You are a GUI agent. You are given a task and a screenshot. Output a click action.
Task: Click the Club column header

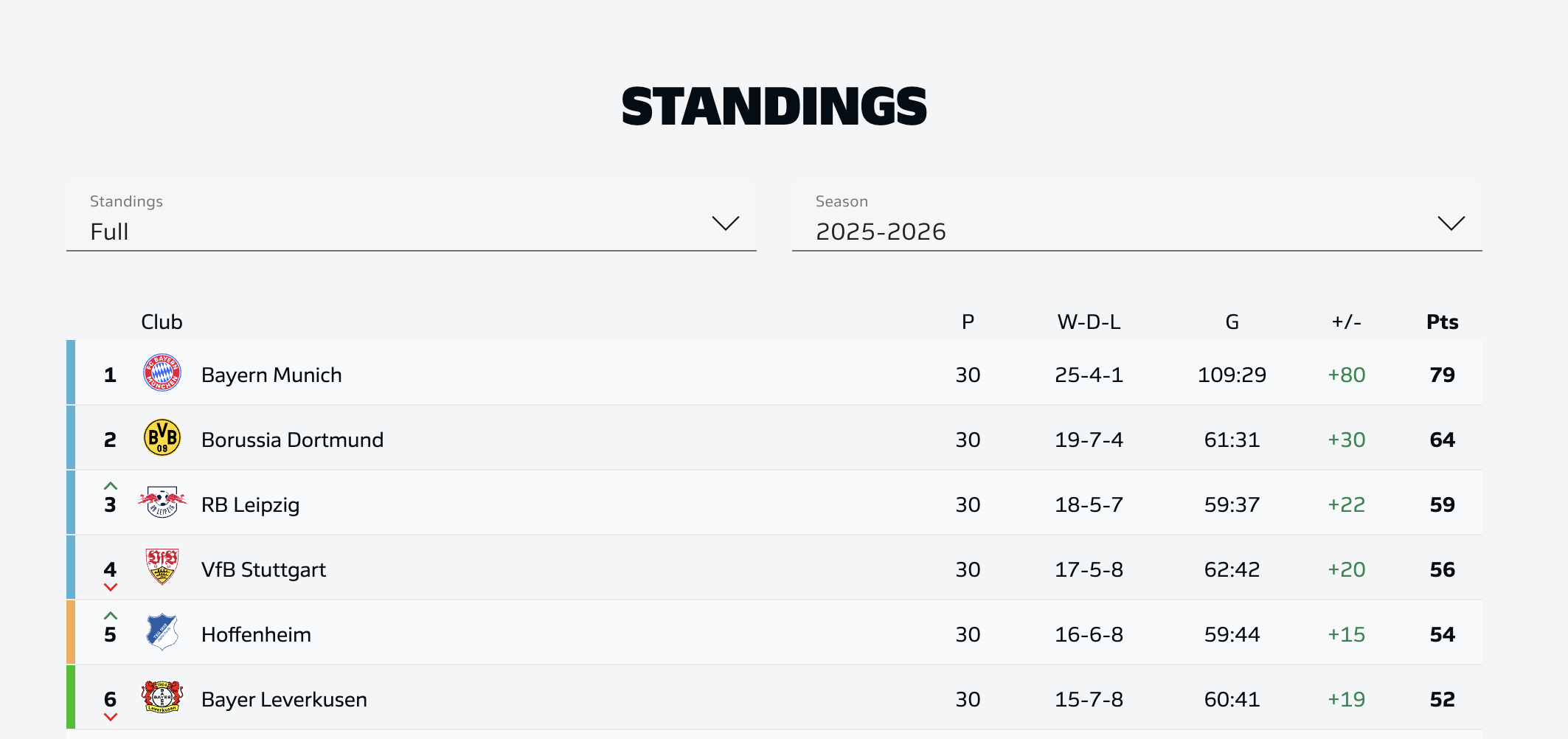point(162,322)
